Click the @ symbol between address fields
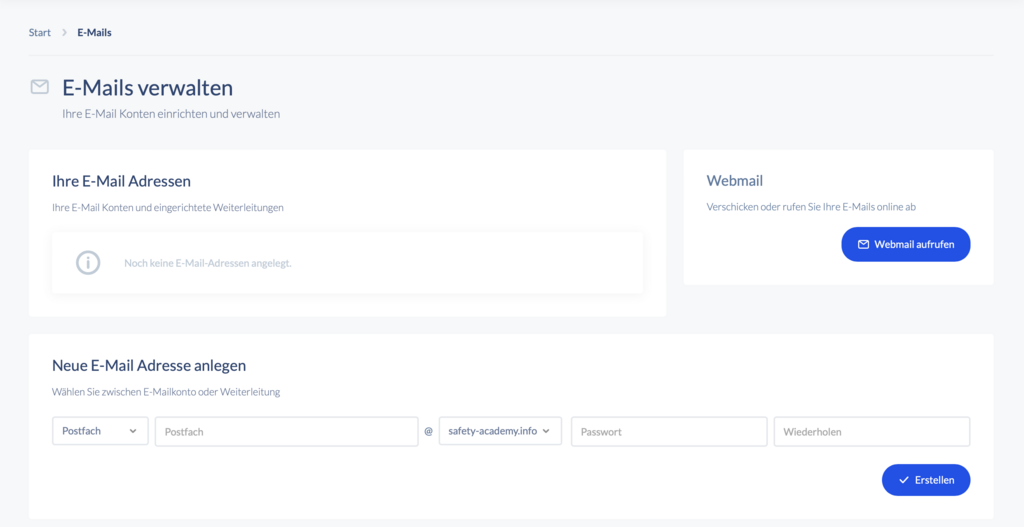 pyautogui.click(x=428, y=432)
